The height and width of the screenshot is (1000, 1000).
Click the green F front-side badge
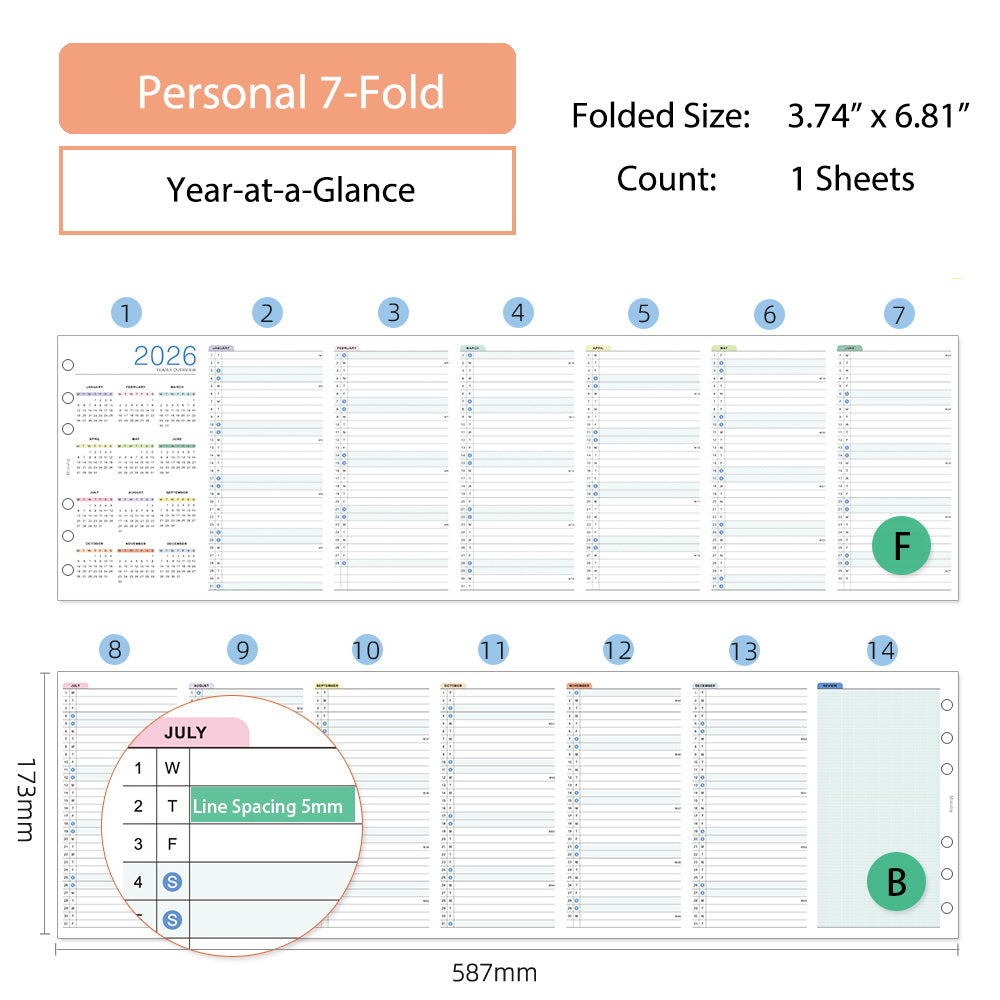point(901,546)
